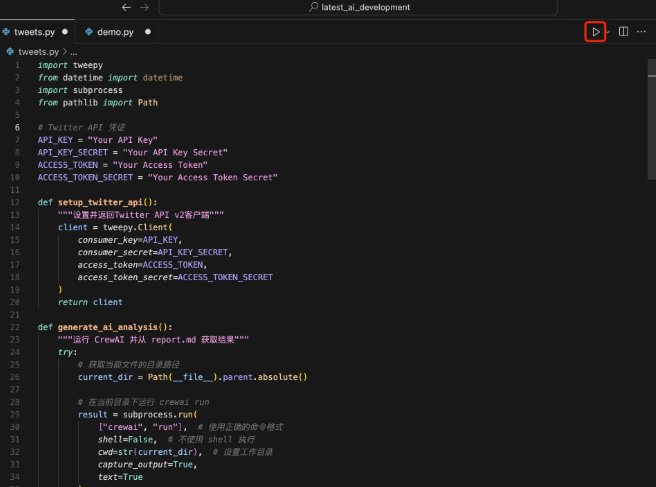Click the Python icon on demo.py tab
This screenshot has height=487, width=656.
(x=89, y=32)
